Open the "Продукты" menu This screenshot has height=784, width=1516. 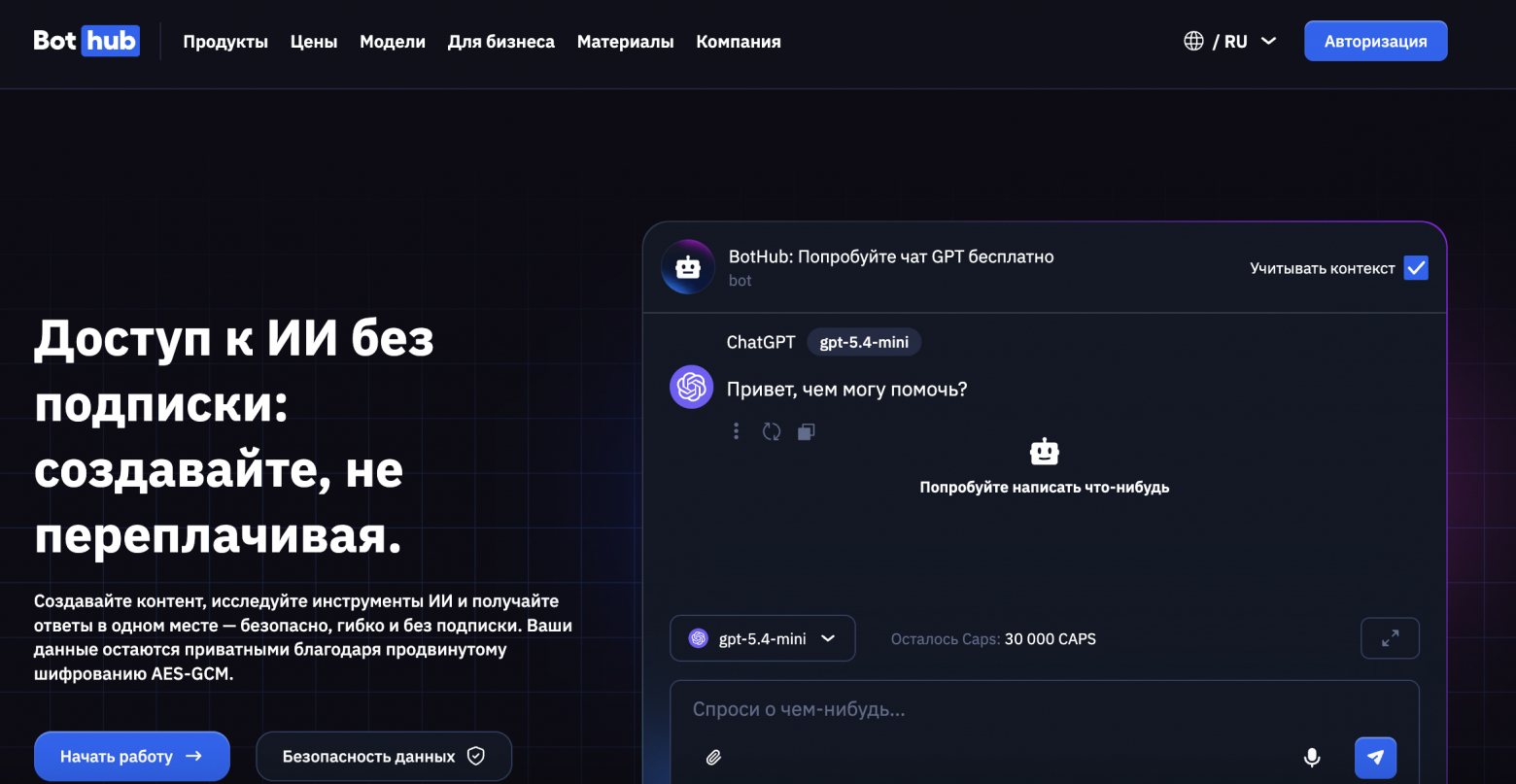tap(225, 41)
